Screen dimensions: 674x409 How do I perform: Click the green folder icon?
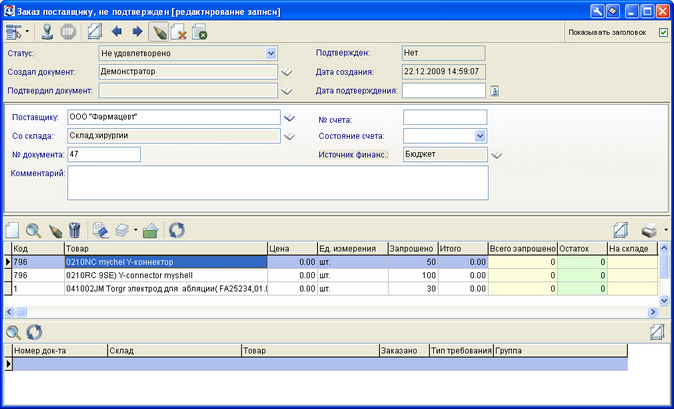click(150, 231)
